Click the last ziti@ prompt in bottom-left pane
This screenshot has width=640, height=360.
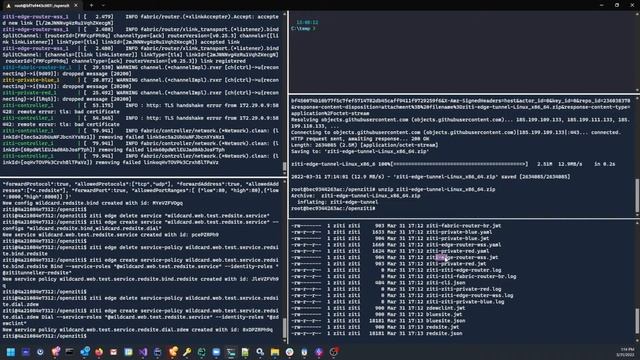coord(44,336)
